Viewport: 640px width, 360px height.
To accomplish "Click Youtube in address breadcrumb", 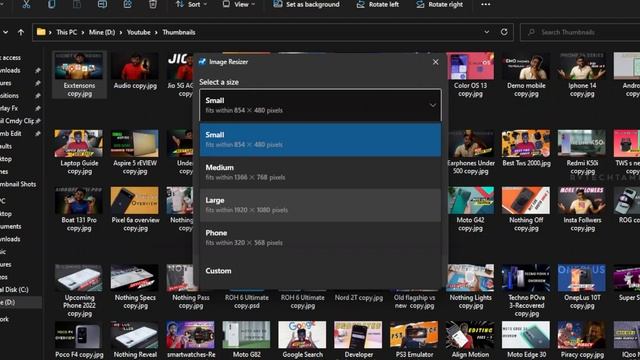I will (x=138, y=32).
